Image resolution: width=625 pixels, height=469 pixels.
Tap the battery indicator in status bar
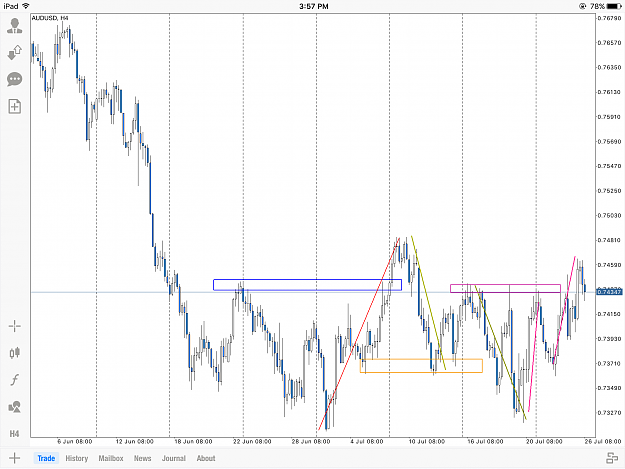coord(614,6)
